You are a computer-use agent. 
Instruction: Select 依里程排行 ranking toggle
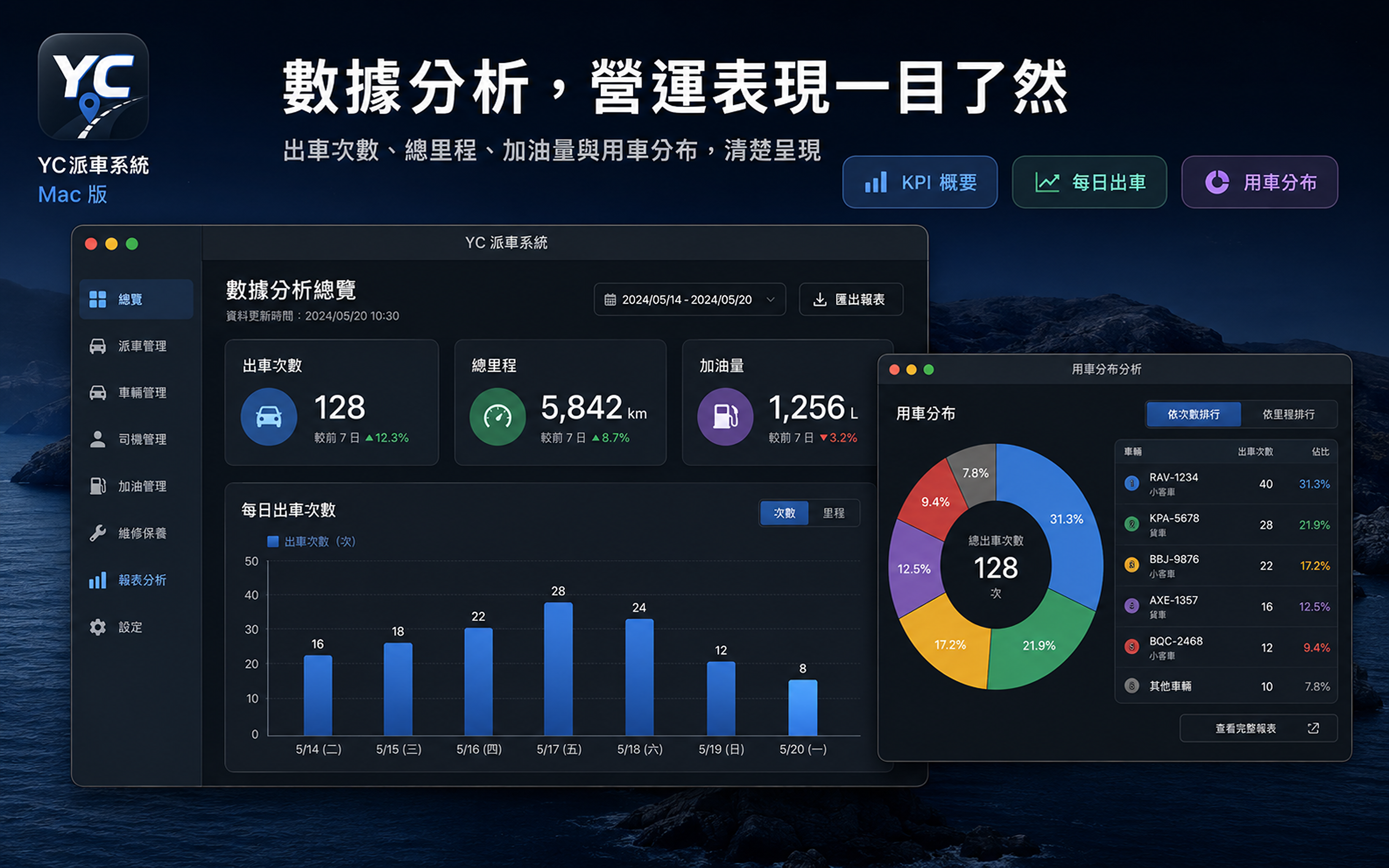(x=1288, y=414)
